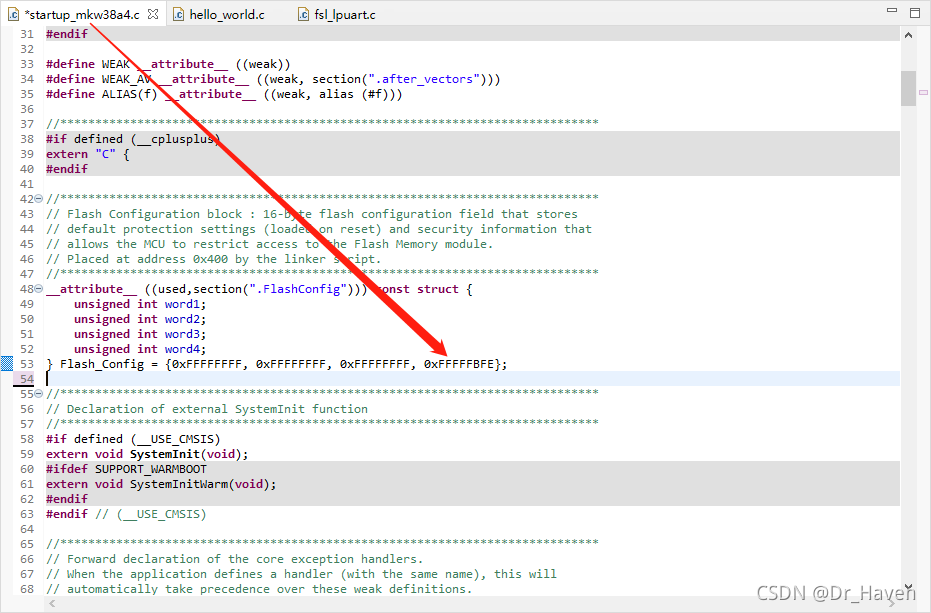Click the first 0xFFFFFFFF value in Flash_Config

[x=207, y=364]
